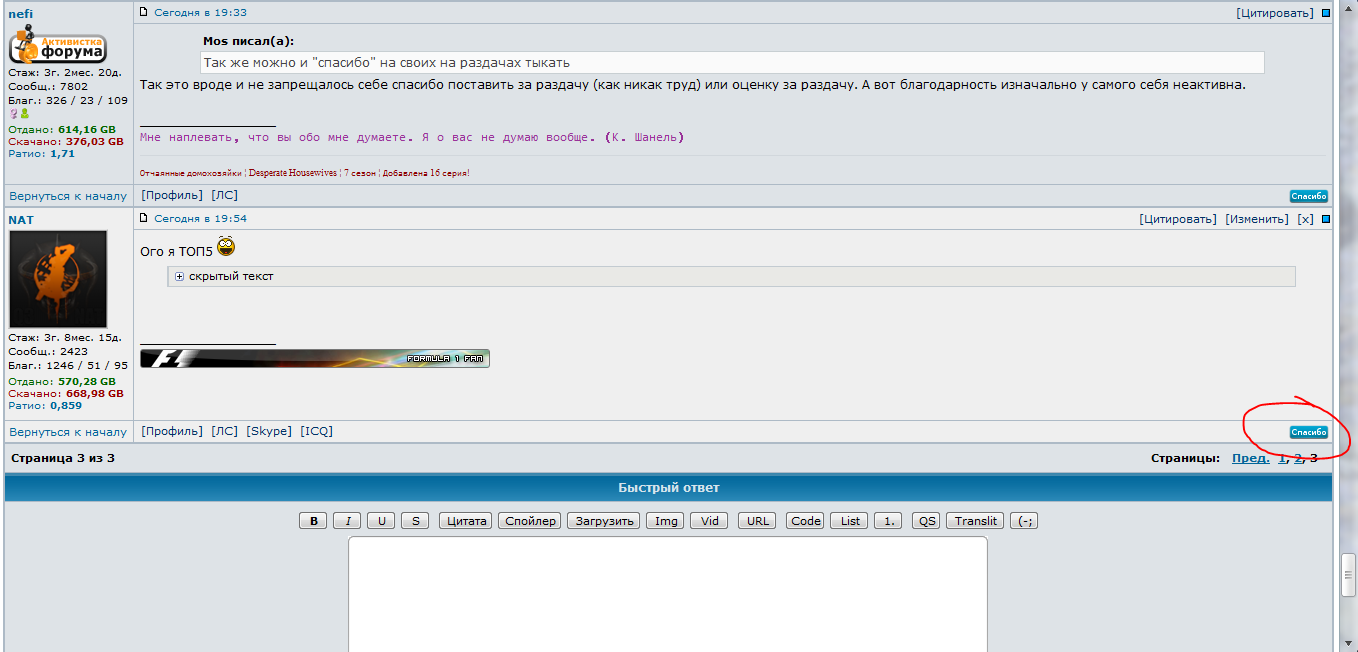Click [Цитировать] on nefi's post

pos(1275,13)
